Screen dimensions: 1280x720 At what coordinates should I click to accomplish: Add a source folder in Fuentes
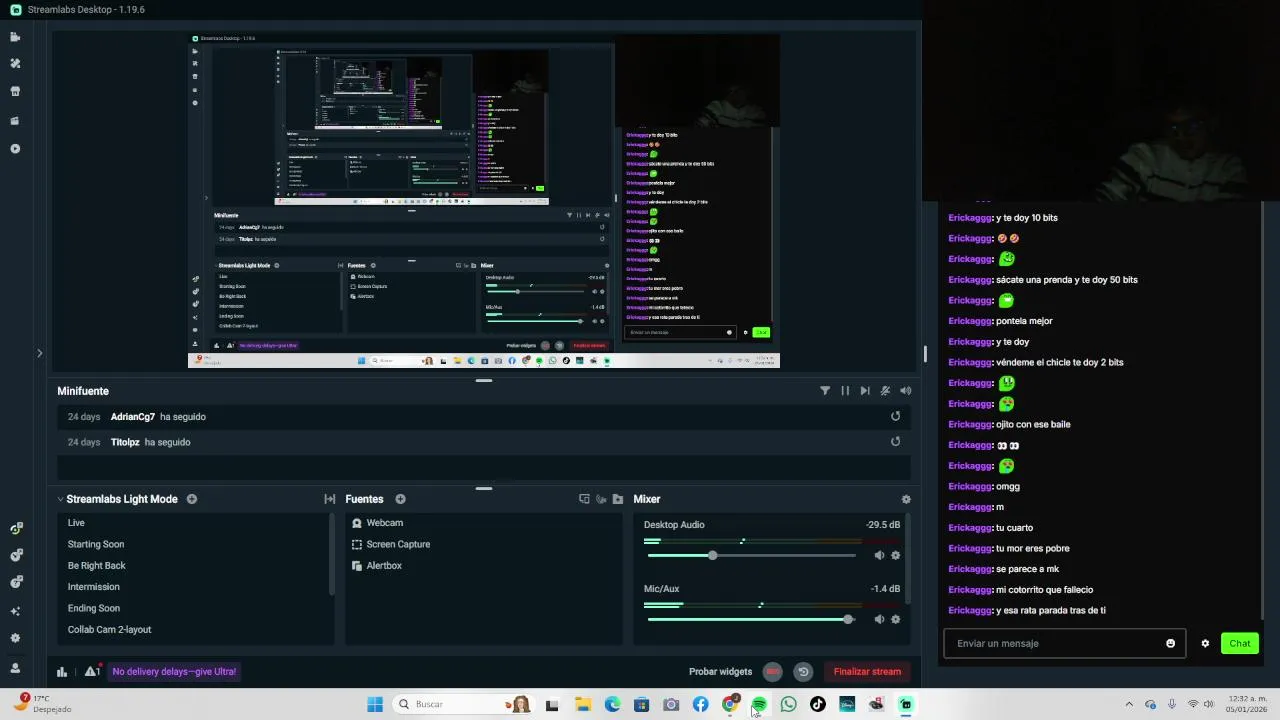tap(618, 499)
